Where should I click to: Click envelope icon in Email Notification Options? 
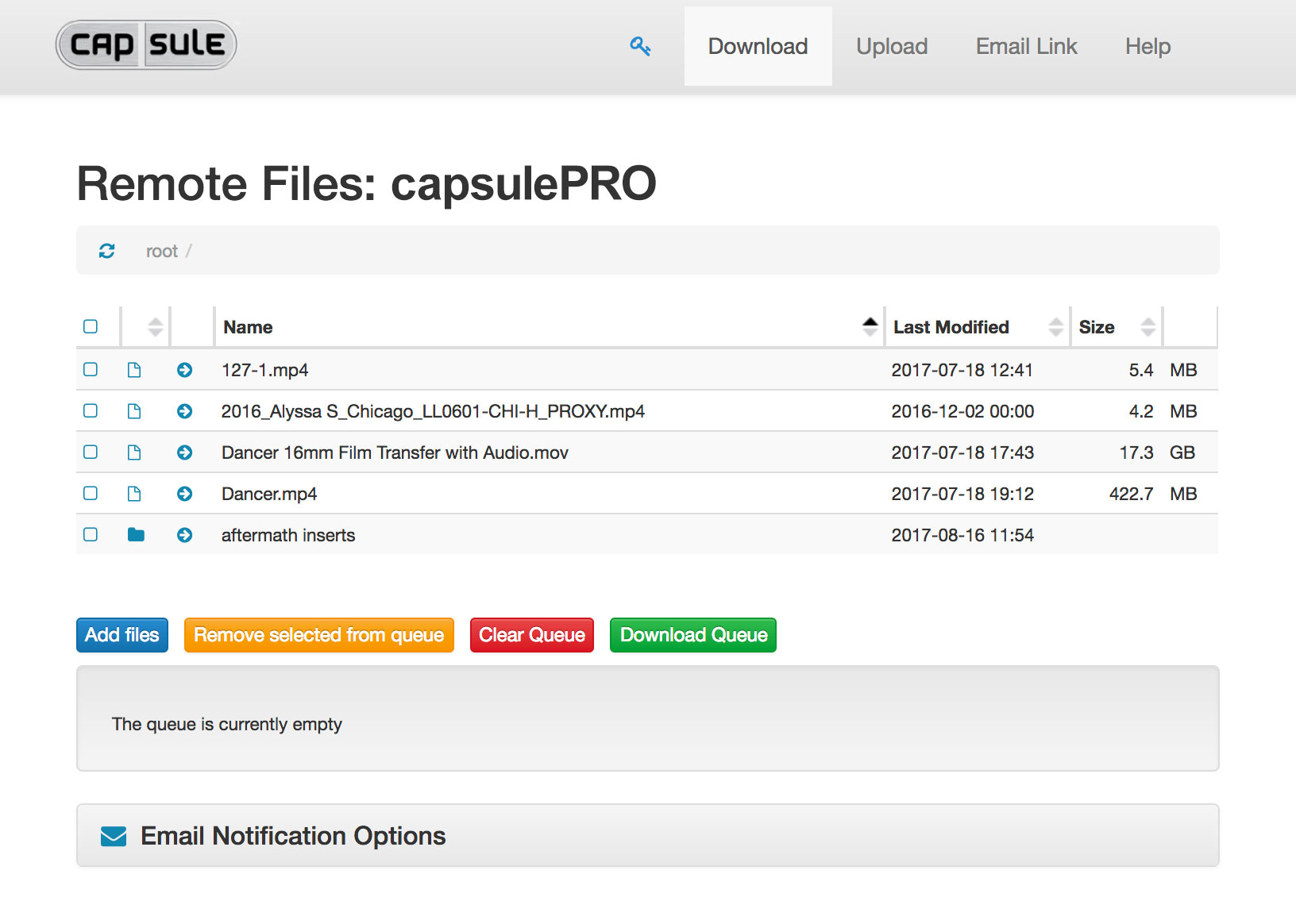[x=114, y=836]
